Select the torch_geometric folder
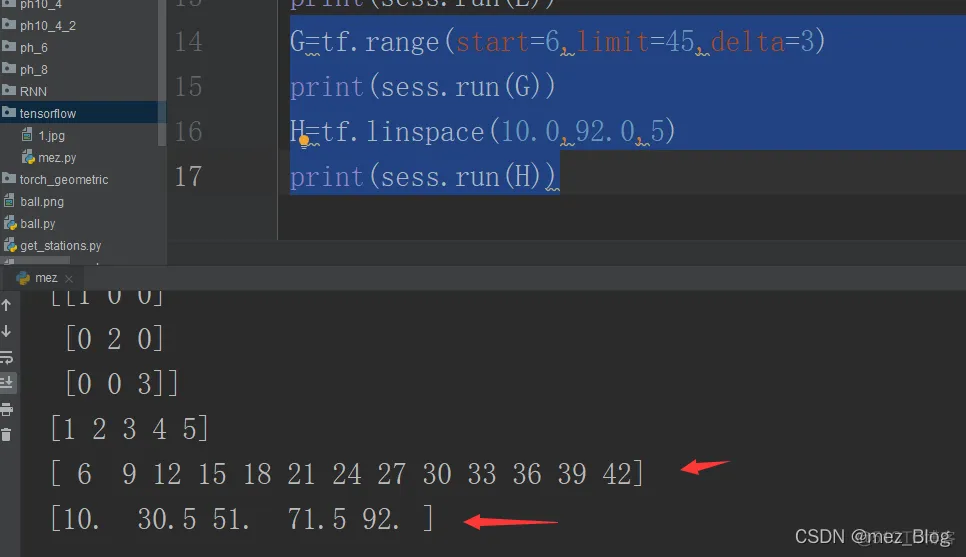966x557 pixels. pos(63,179)
